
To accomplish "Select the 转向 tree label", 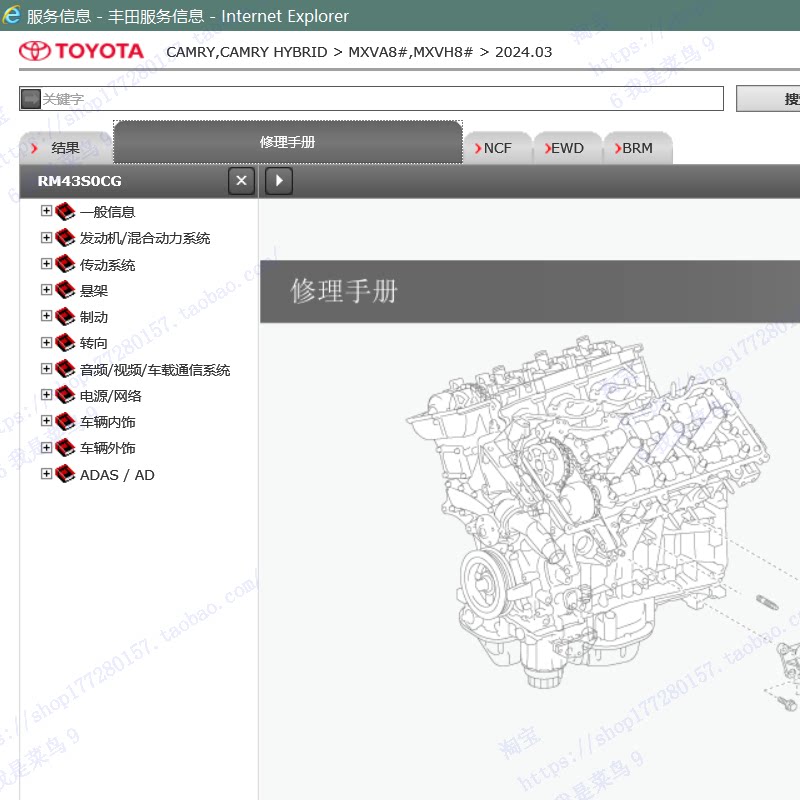I will click(94, 343).
